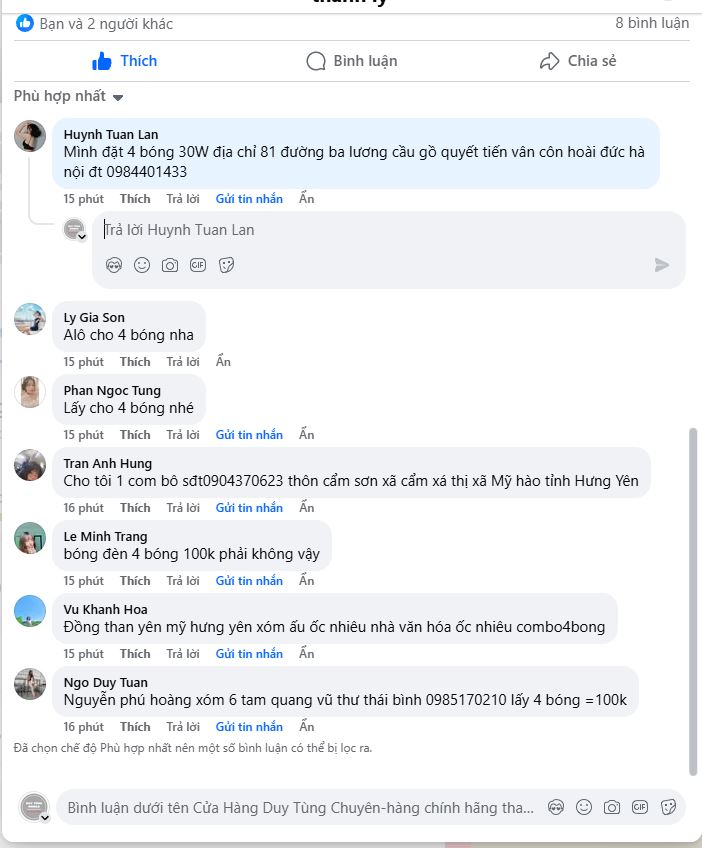The height and width of the screenshot is (848, 702).
Task: Click the Thích like button
Action: (x=125, y=61)
